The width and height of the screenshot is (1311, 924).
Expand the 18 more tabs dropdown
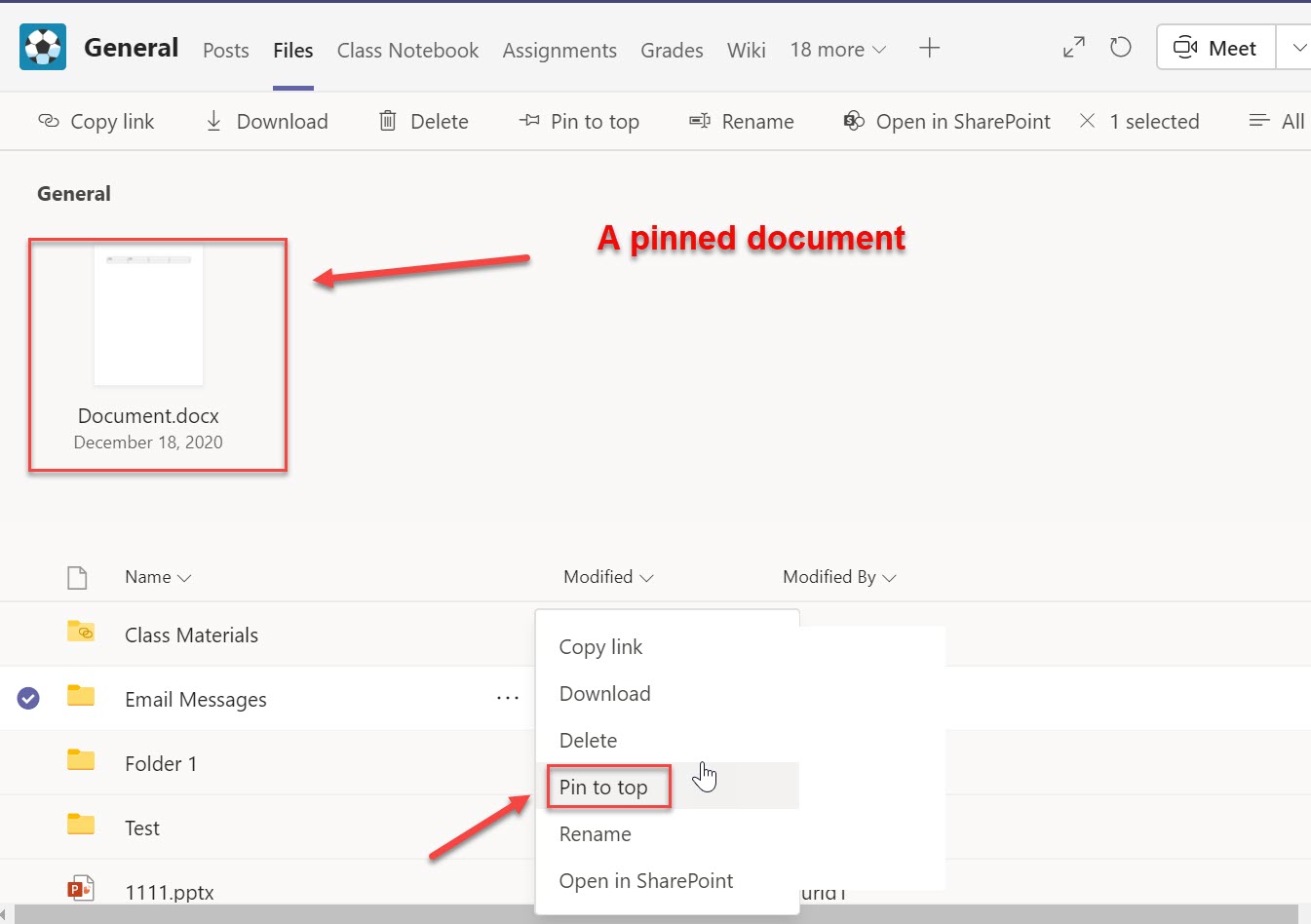838,50
